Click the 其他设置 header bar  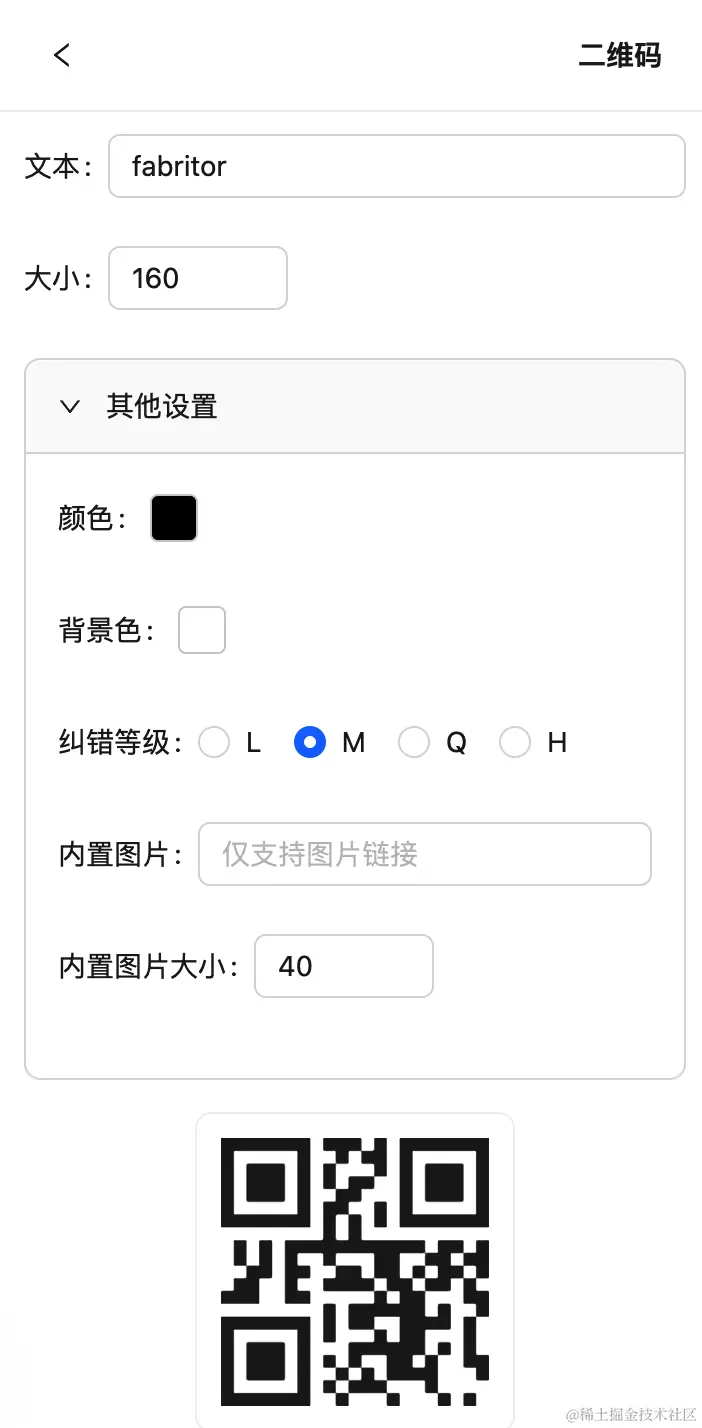pos(355,407)
